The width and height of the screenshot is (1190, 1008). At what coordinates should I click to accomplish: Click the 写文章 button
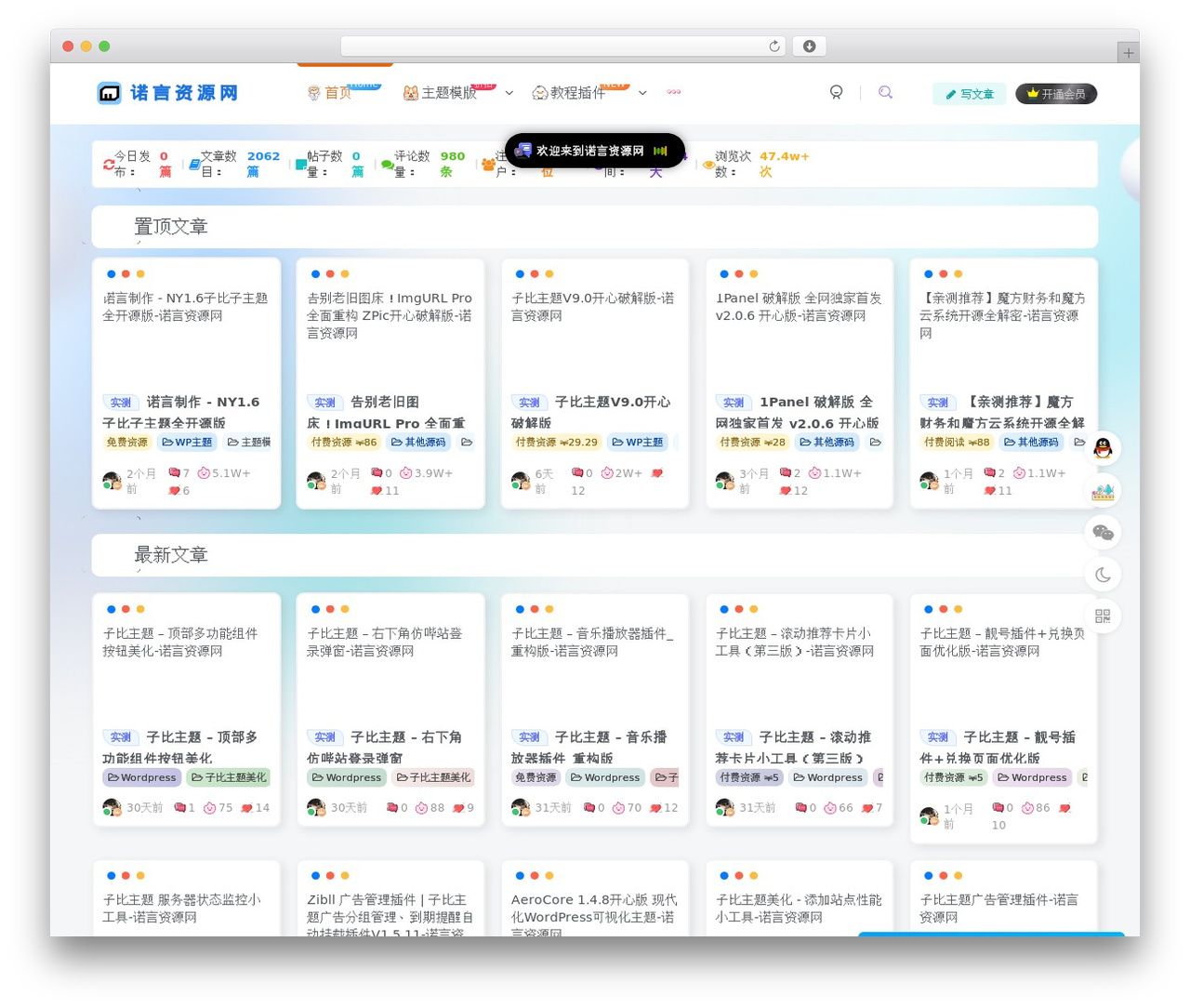[969, 94]
